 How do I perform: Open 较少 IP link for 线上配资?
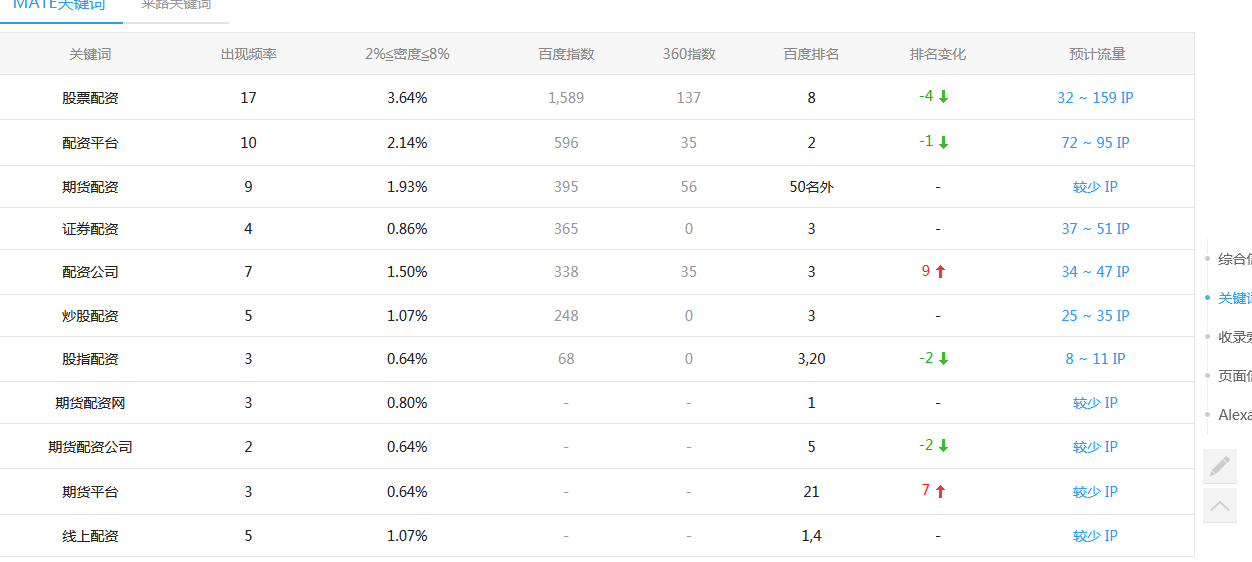pyautogui.click(x=1095, y=536)
